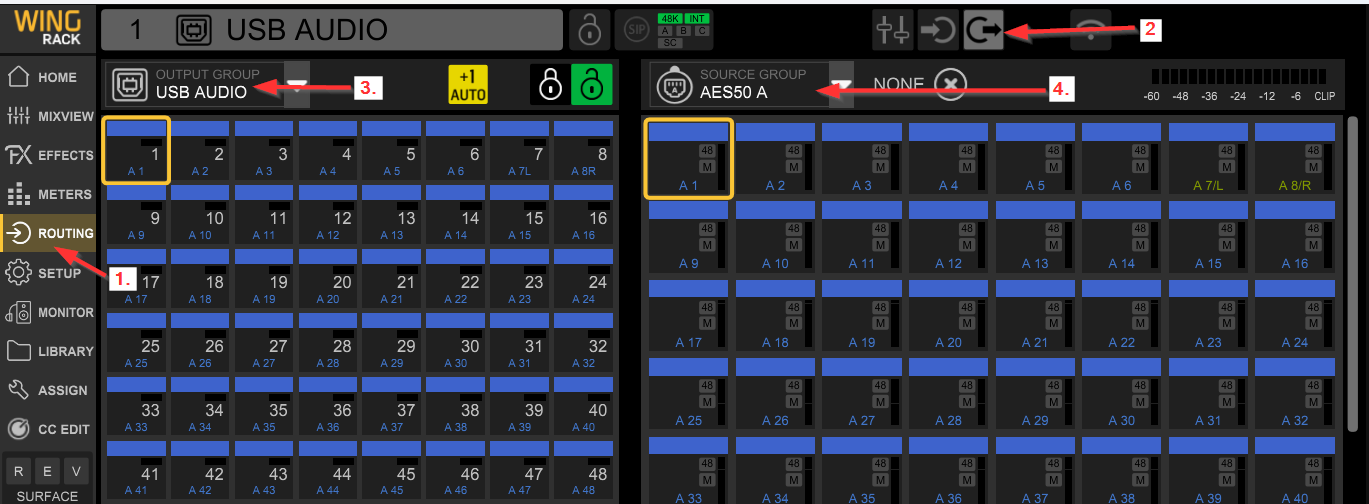Go to the EFFECTS page
Screen dimensions: 1369x504
pyautogui.click(x=48, y=155)
